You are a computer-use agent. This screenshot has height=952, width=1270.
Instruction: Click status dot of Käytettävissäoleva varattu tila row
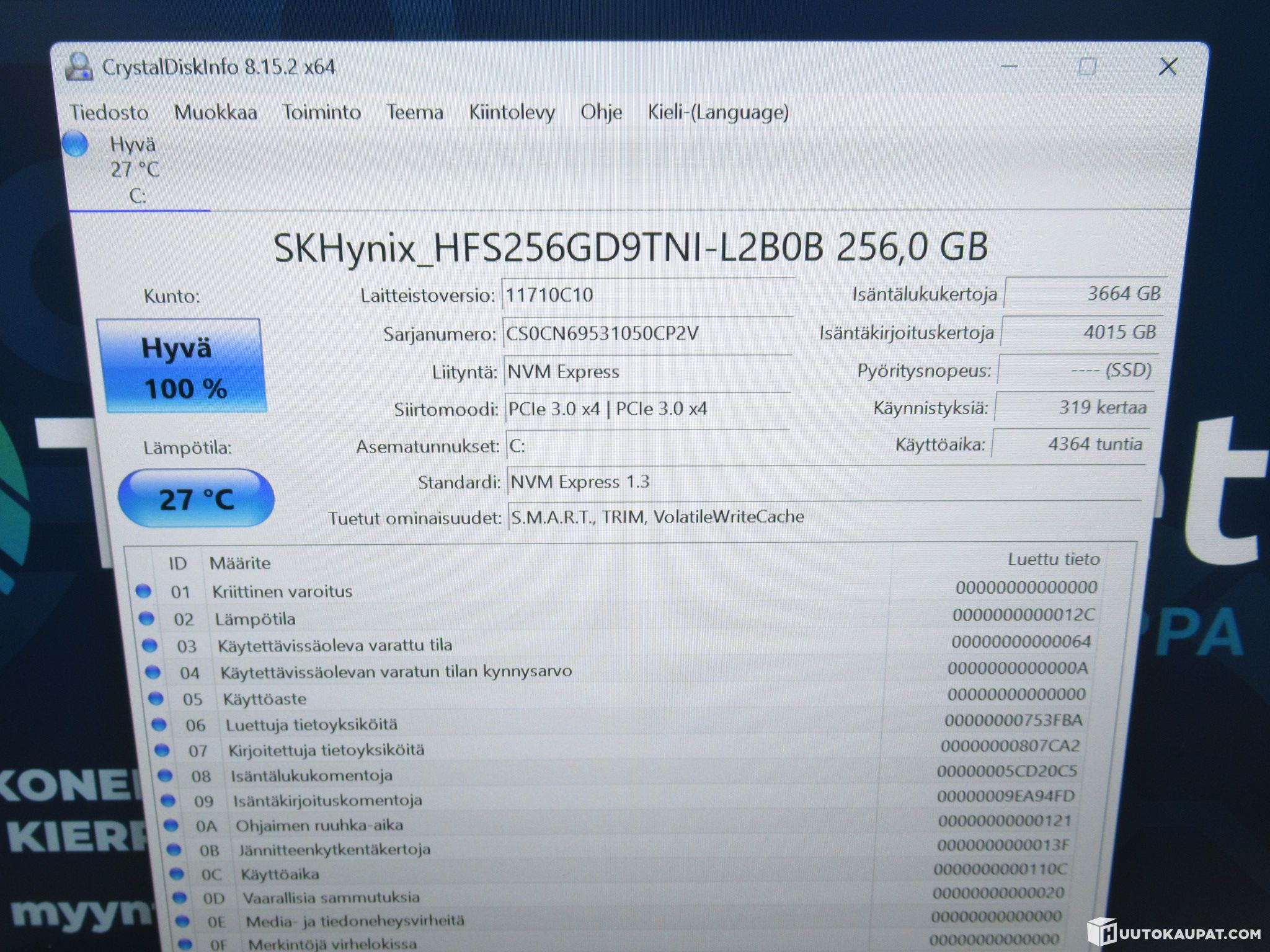tap(149, 645)
